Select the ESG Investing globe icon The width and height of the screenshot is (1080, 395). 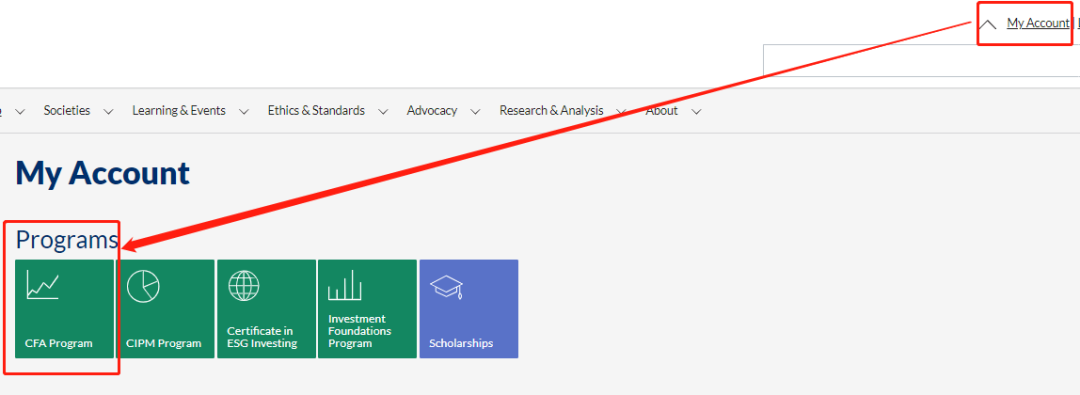244,285
